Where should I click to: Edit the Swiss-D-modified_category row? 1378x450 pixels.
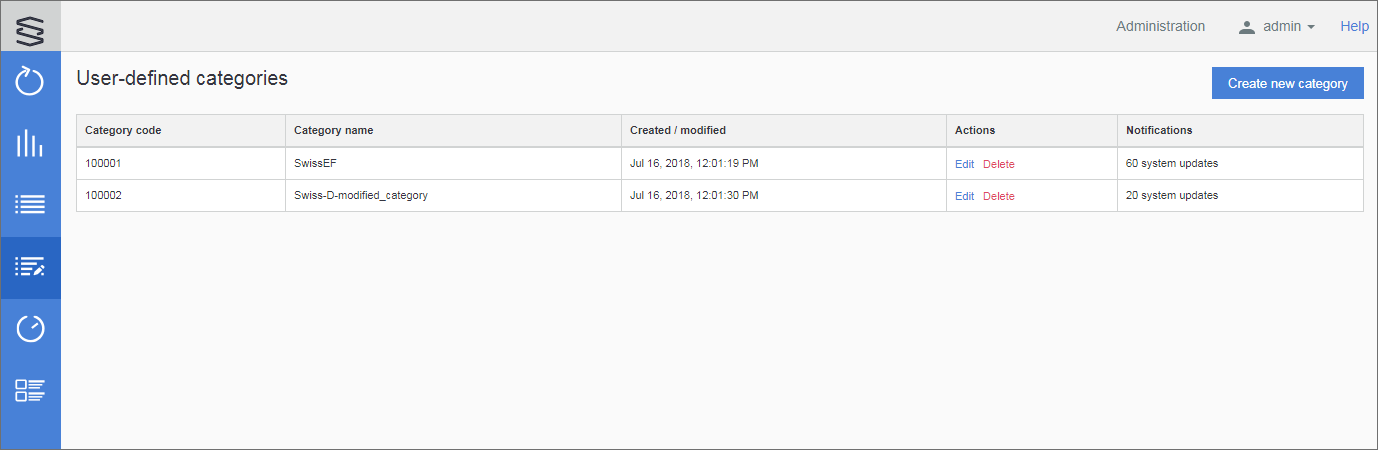coord(964,196)
